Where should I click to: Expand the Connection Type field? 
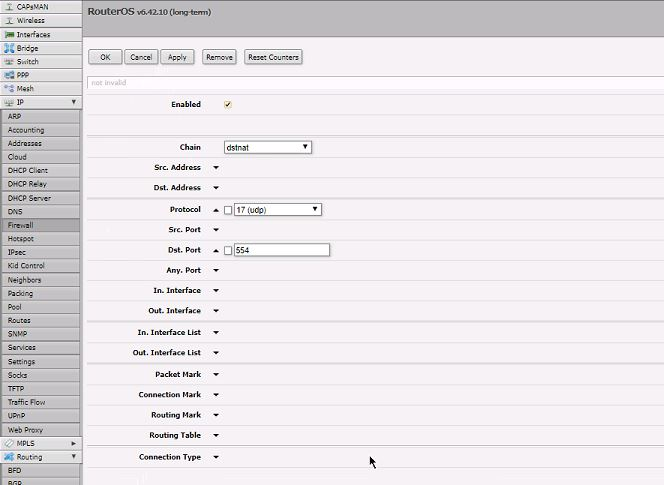click(x=216, y=457)
